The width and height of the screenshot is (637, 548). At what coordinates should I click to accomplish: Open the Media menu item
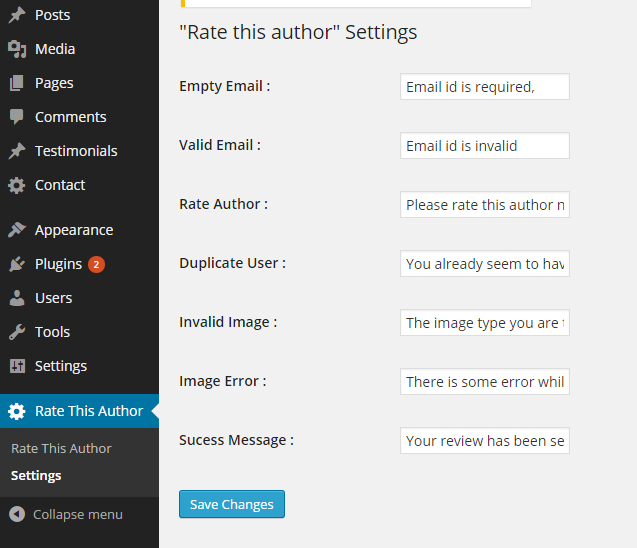click(79, 49)
